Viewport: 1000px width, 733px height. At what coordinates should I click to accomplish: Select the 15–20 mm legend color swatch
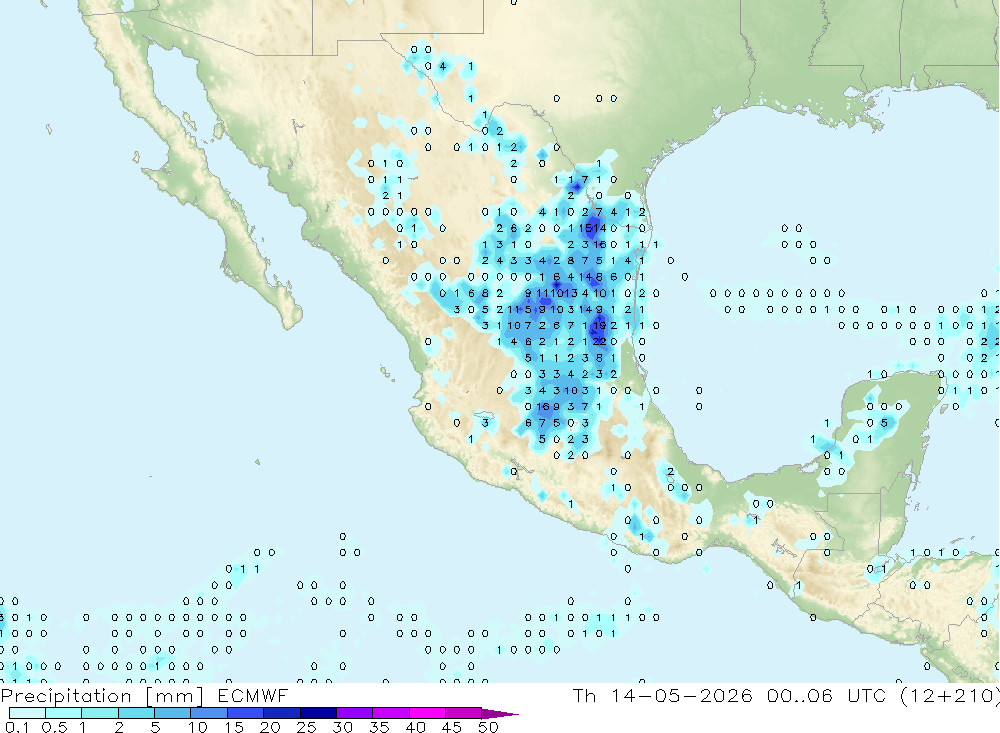(245, 713)
